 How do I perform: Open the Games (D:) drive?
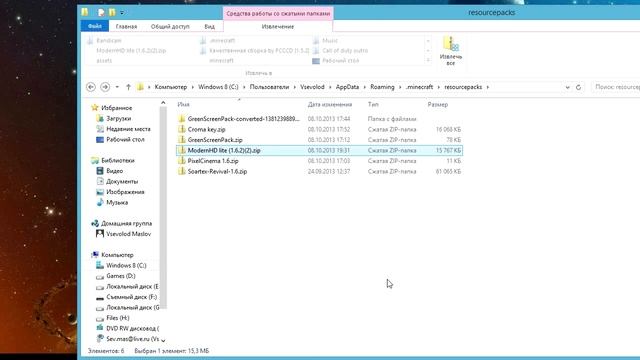(120, 276)
